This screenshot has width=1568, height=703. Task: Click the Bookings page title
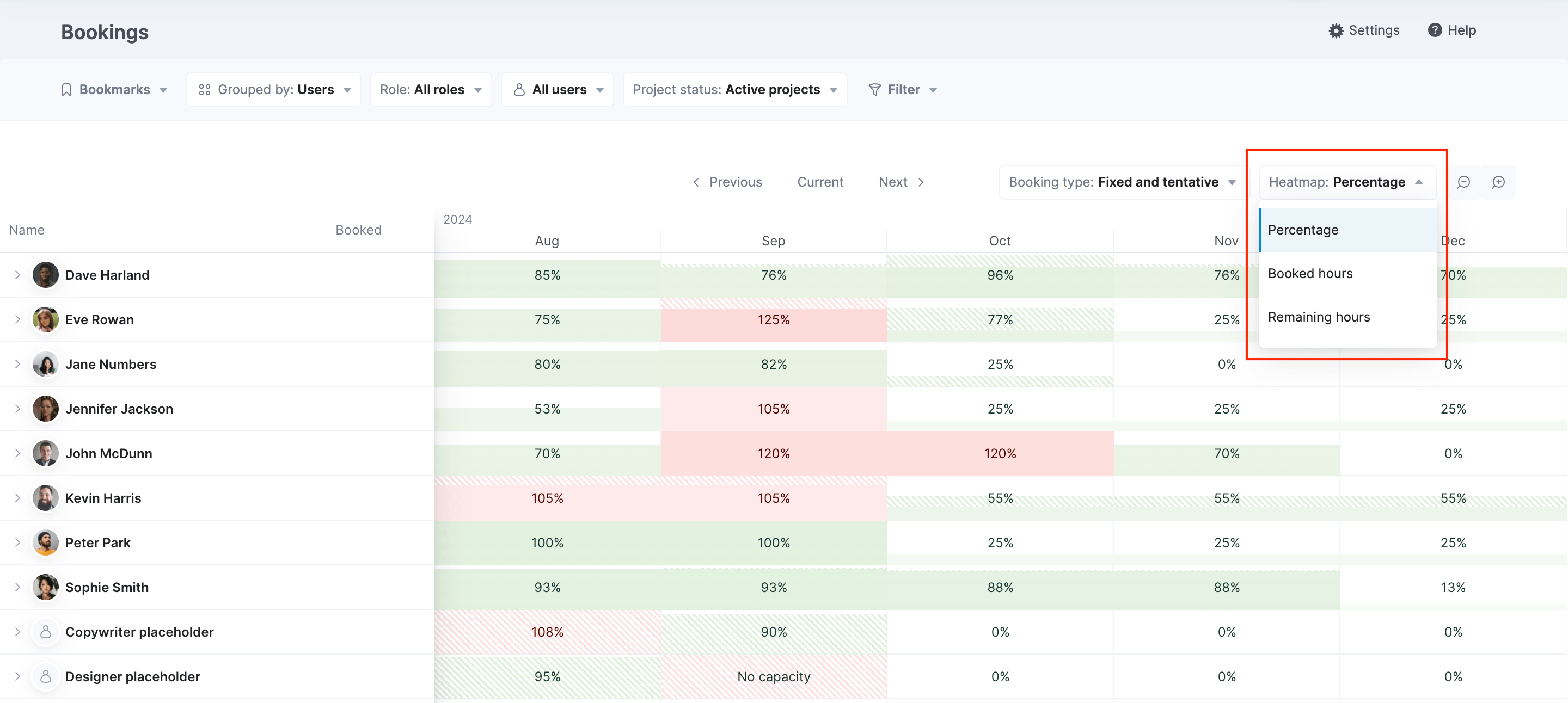(105, 32)
